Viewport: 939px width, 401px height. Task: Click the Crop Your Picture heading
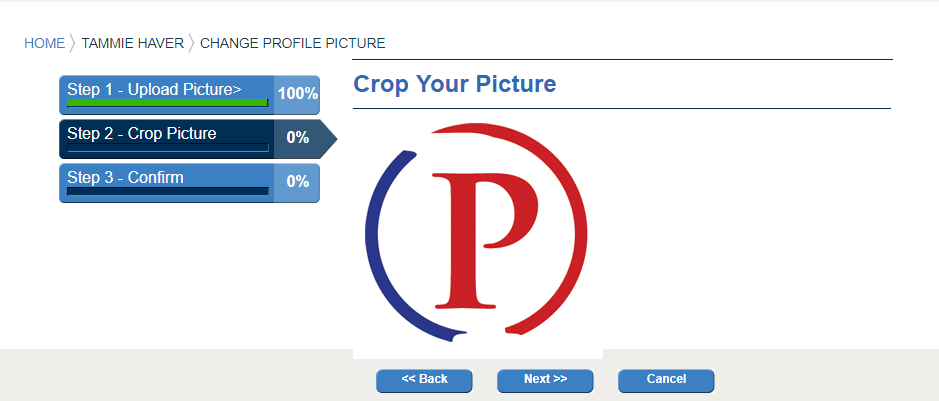point(455,84)
